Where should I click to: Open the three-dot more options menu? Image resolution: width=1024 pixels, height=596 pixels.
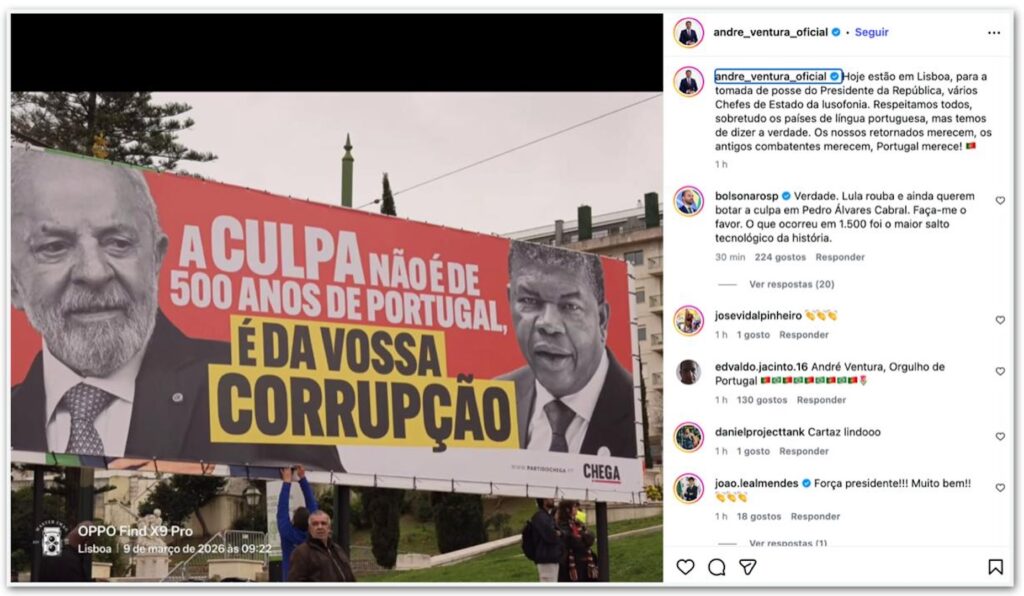993,33
